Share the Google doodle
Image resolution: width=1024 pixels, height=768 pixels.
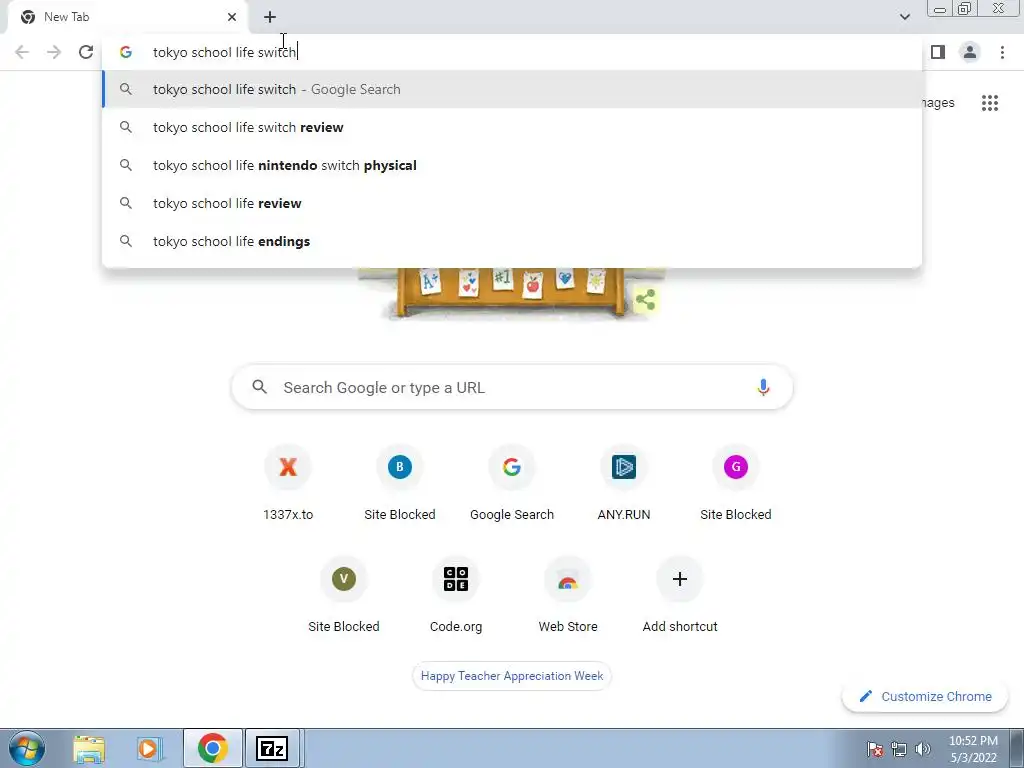[x=645, y=300]
